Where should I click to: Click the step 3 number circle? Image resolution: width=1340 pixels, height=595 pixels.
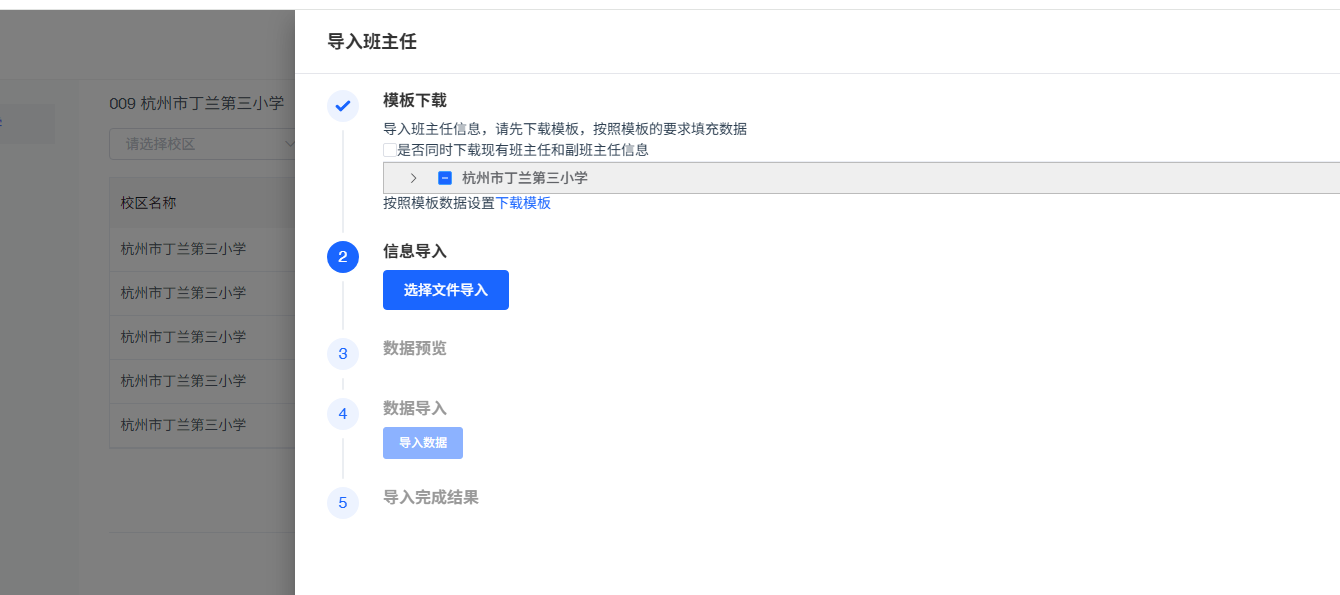[x=343, y=353]
